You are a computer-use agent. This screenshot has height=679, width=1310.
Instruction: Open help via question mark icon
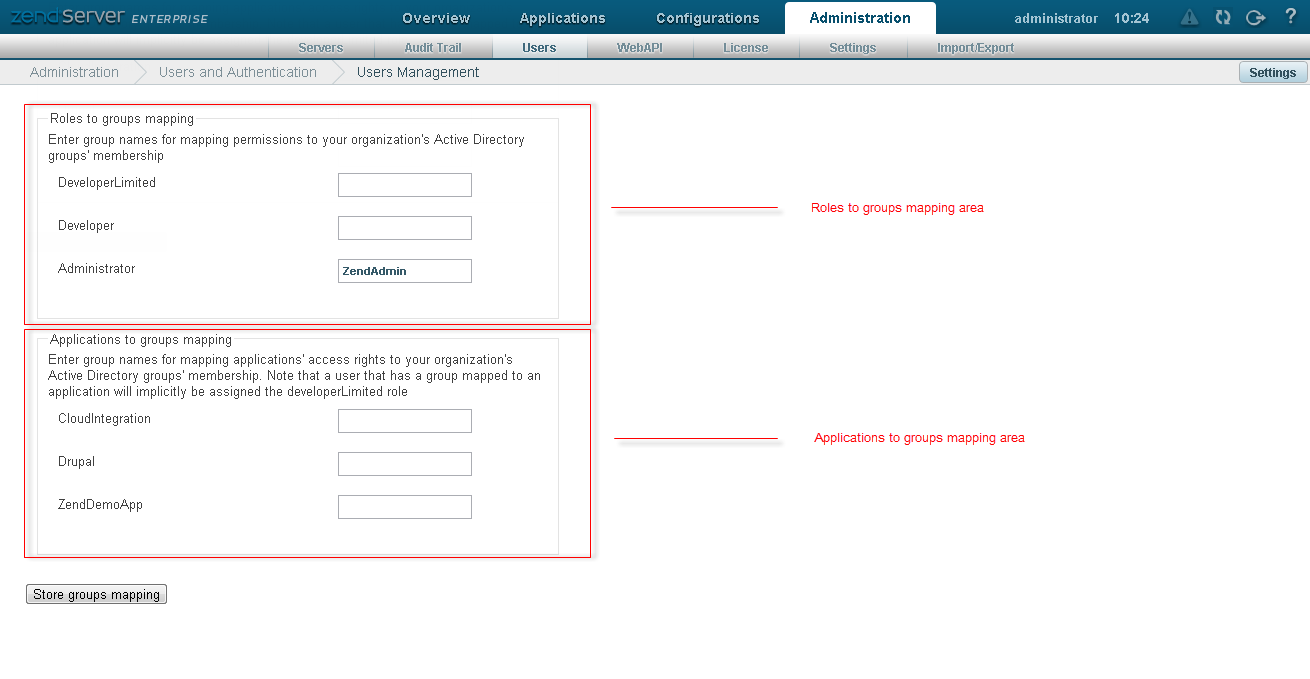pos(1290,17)
